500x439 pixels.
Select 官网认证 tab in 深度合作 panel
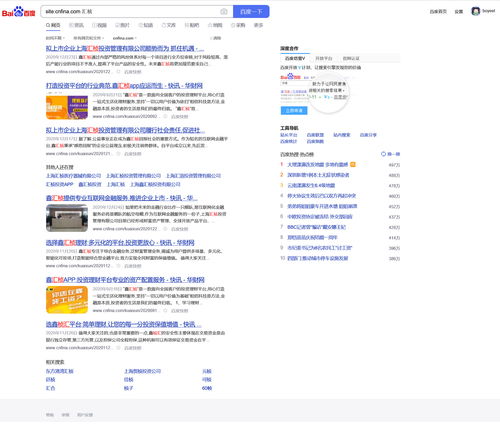tap(351, 58)
